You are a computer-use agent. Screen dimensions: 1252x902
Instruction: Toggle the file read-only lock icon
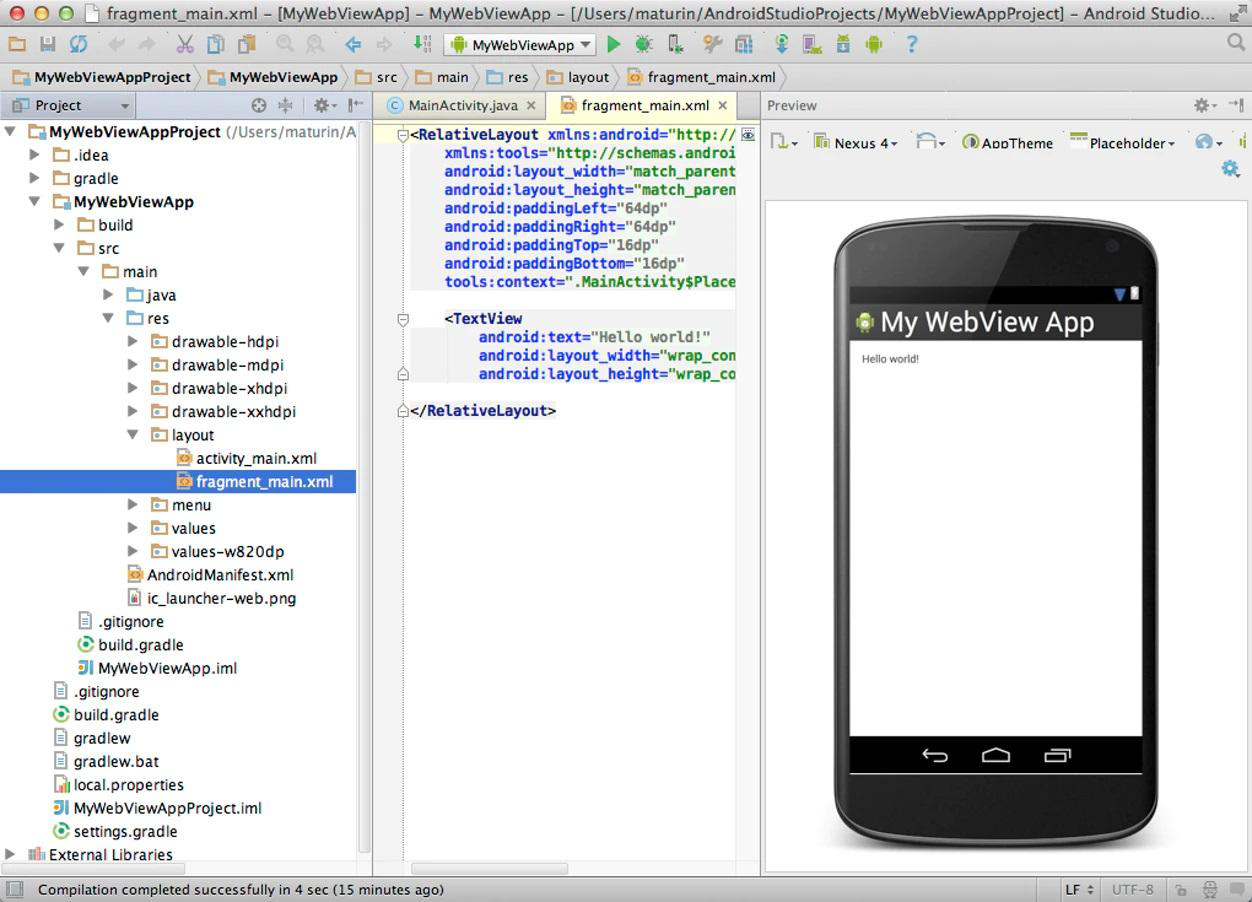tap(1181, 889)
